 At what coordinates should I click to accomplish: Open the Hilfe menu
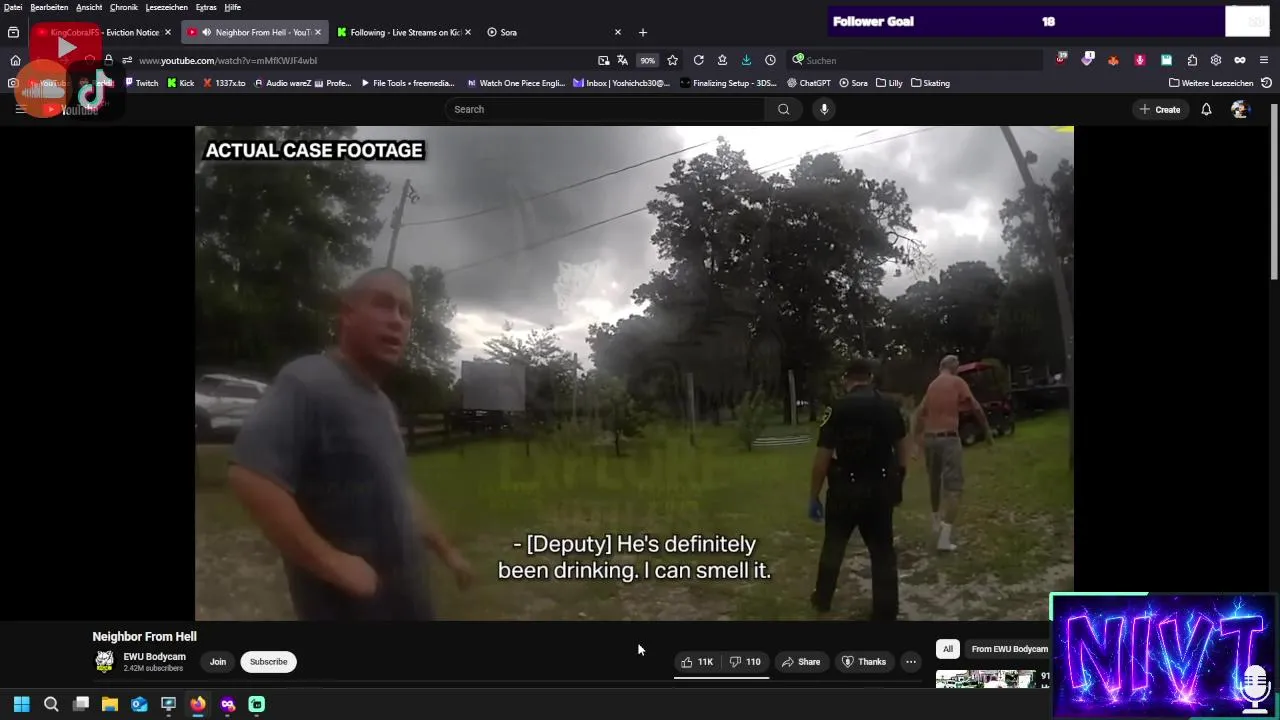(232, 7)
